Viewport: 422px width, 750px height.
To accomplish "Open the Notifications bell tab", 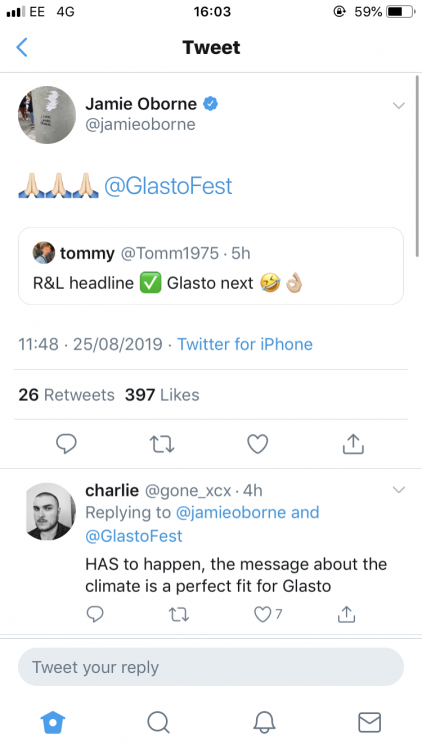I will pyautogui.click(x=264, y=722).
